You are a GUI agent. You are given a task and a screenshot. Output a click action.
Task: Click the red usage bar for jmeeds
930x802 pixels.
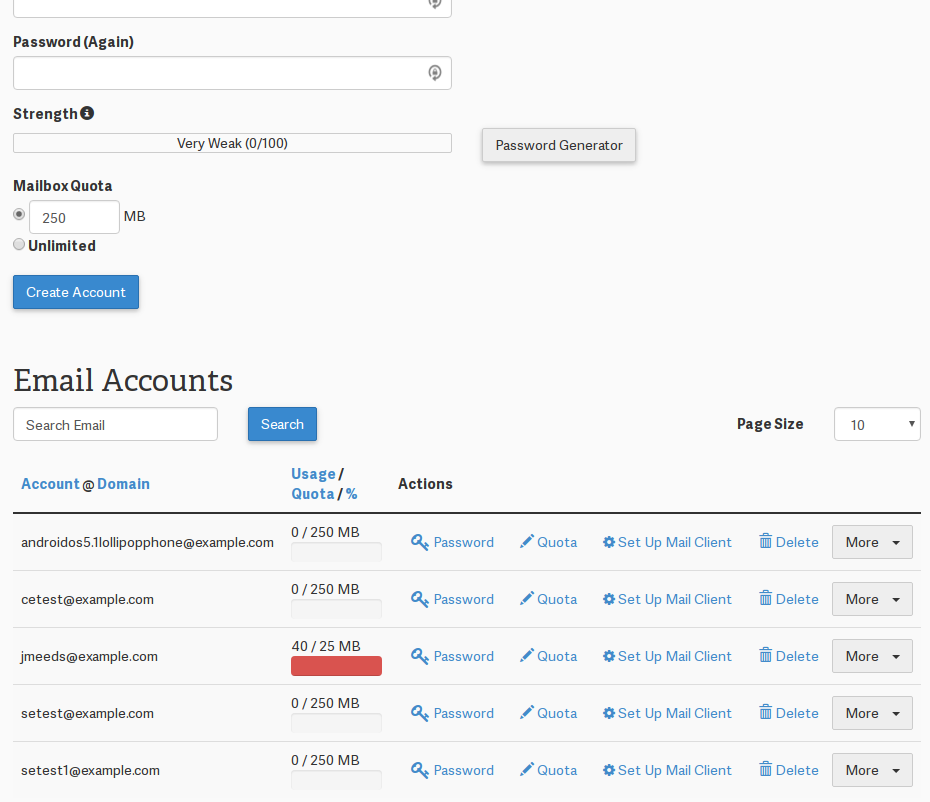tap(336, 666)
